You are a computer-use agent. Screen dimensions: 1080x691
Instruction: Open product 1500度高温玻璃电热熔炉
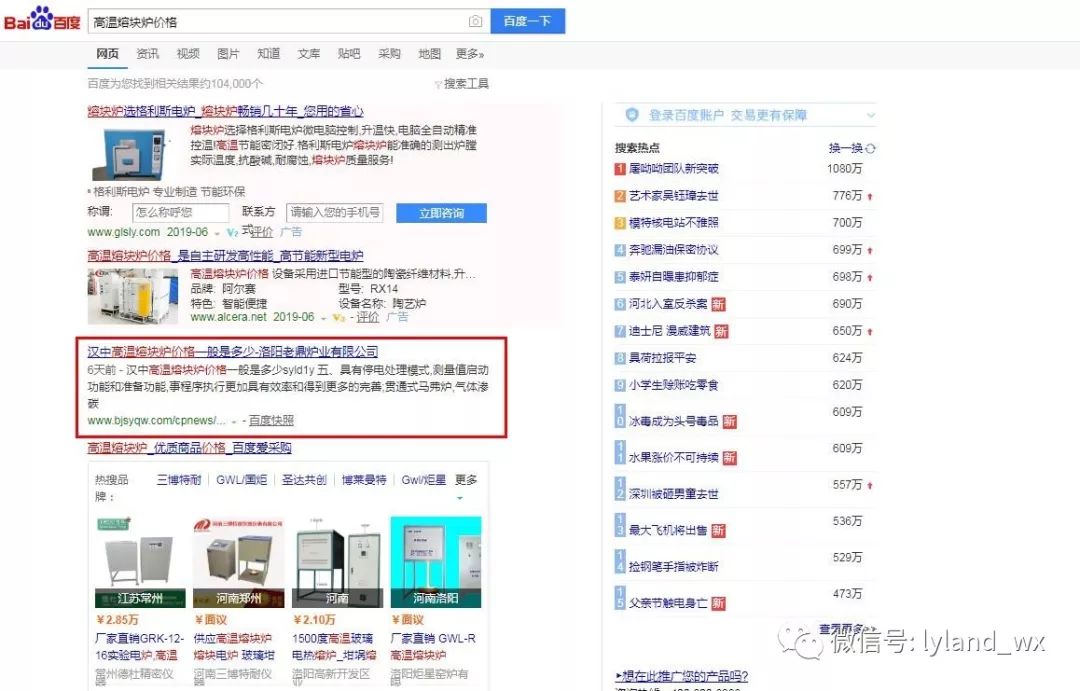(334, 647)
